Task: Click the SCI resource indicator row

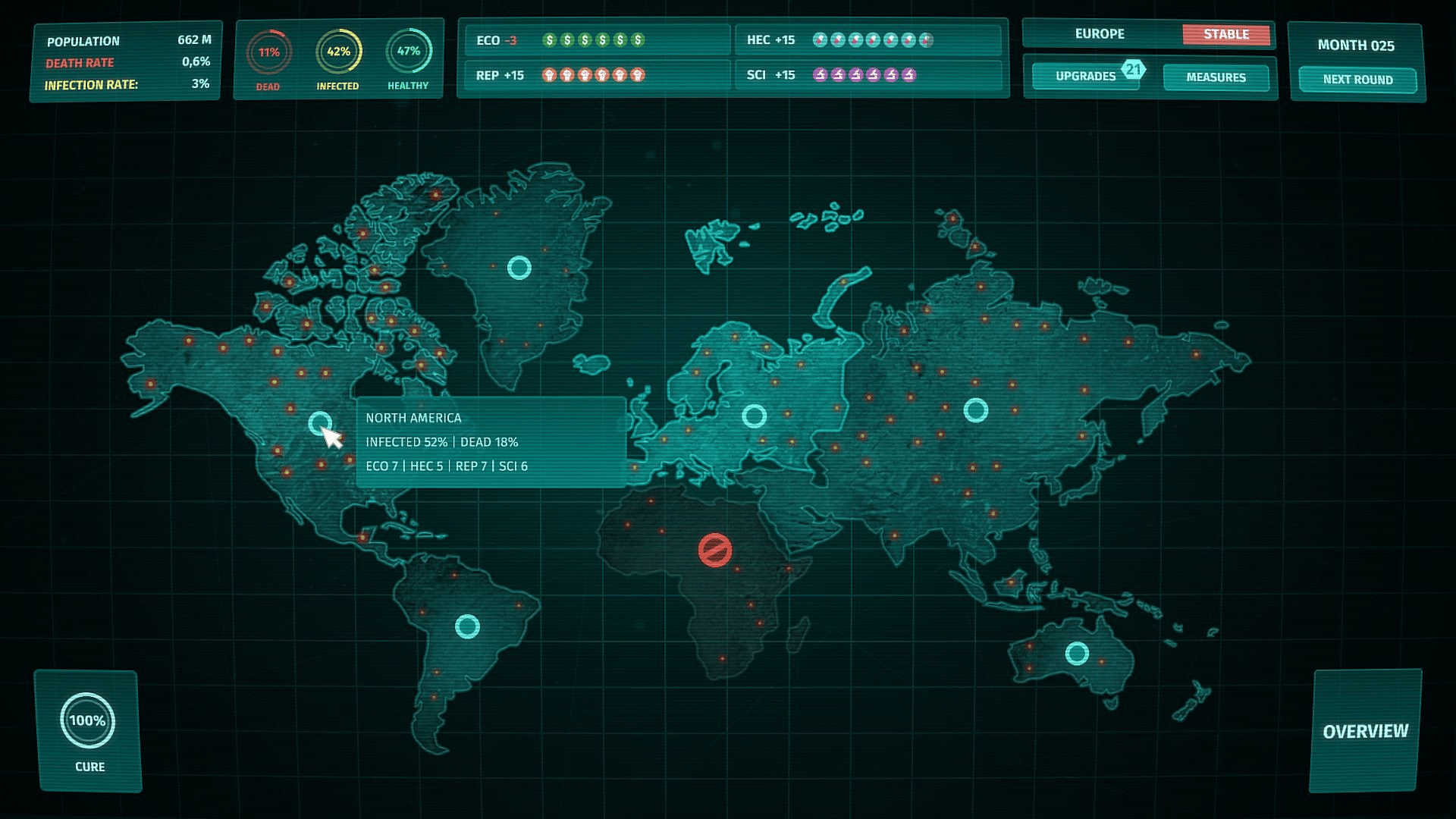Action: (x=868, y=75)
